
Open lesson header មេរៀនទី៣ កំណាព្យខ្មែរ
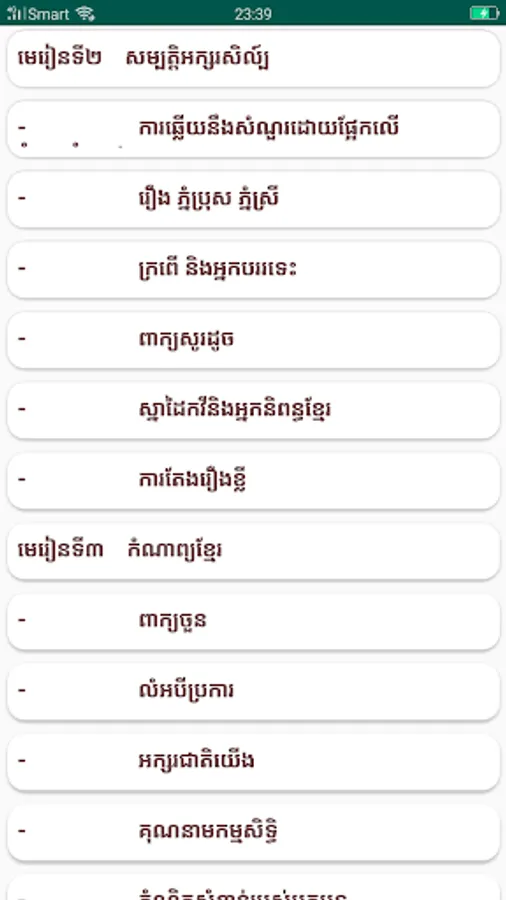[x=253, y=551]
